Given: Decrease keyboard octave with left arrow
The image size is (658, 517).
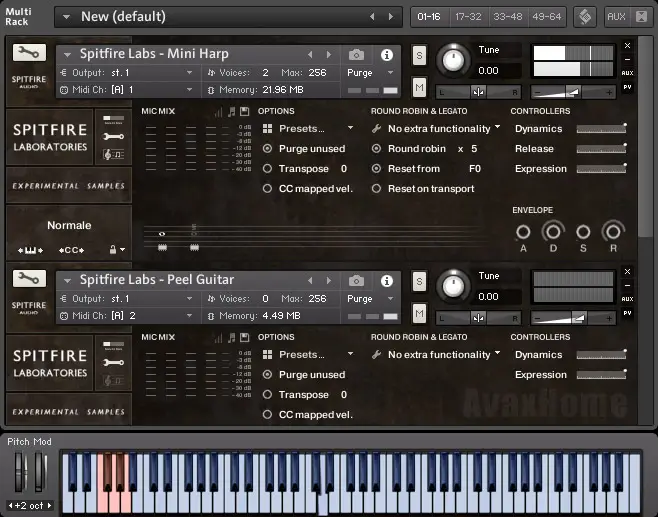Looking at the screenshot, I should pyautogui.click(x=10, y=505).
